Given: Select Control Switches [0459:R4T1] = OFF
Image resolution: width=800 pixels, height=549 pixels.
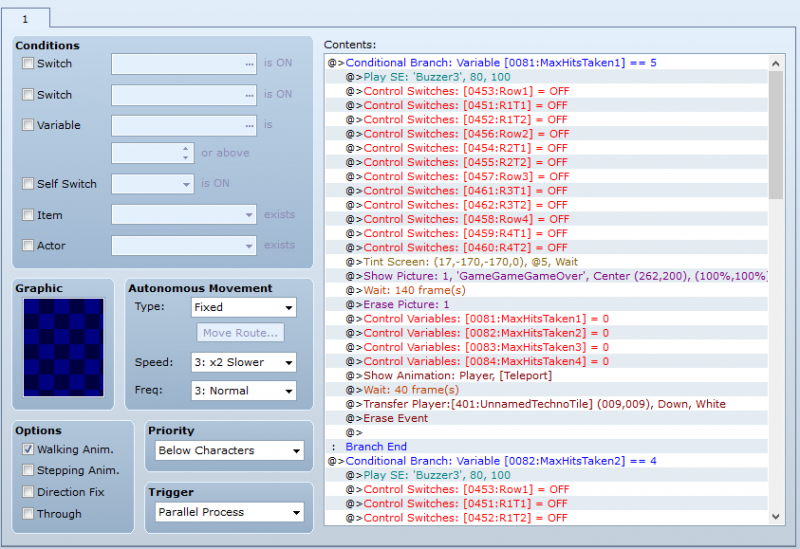Looking at the screenshot, I should pyautogui.click(x=547, y=233).
